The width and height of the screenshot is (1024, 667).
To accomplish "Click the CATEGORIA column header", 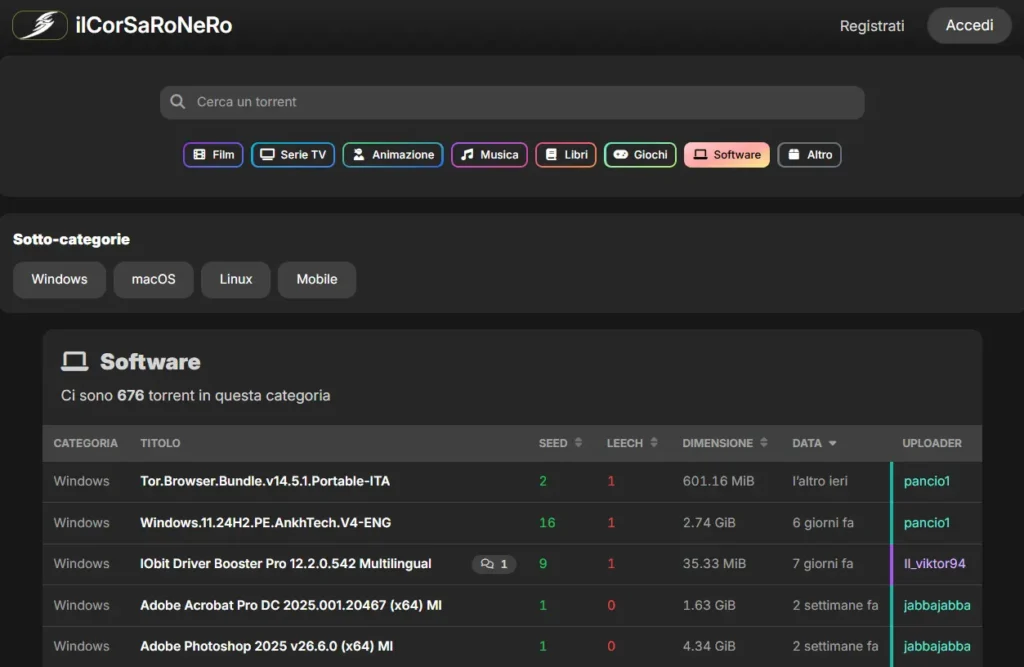I will [x=86, y=443].
